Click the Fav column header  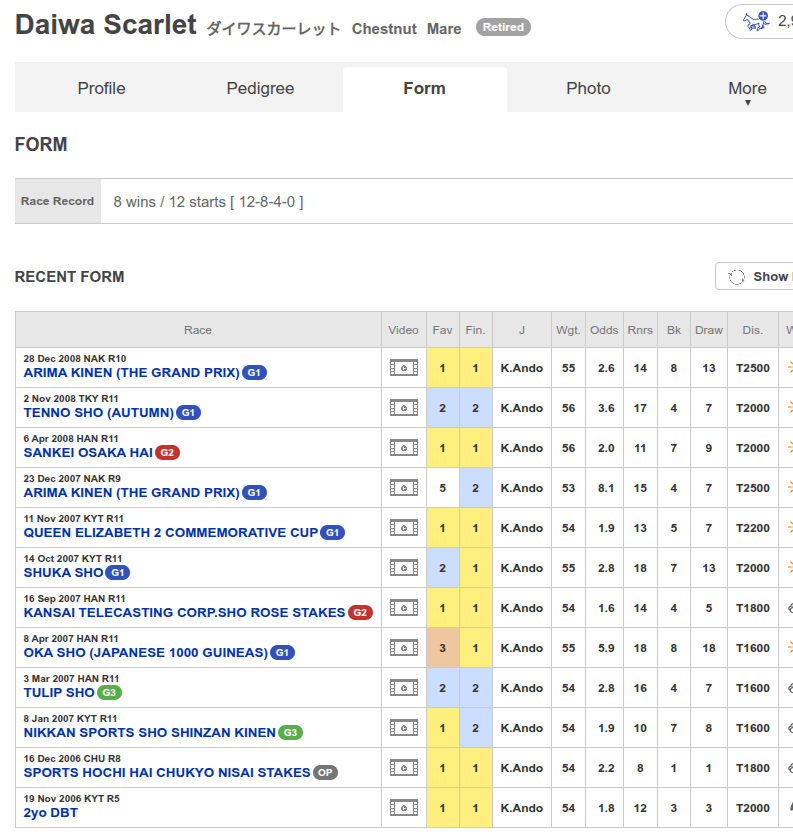pyautogui.click(x=442, y=330)
